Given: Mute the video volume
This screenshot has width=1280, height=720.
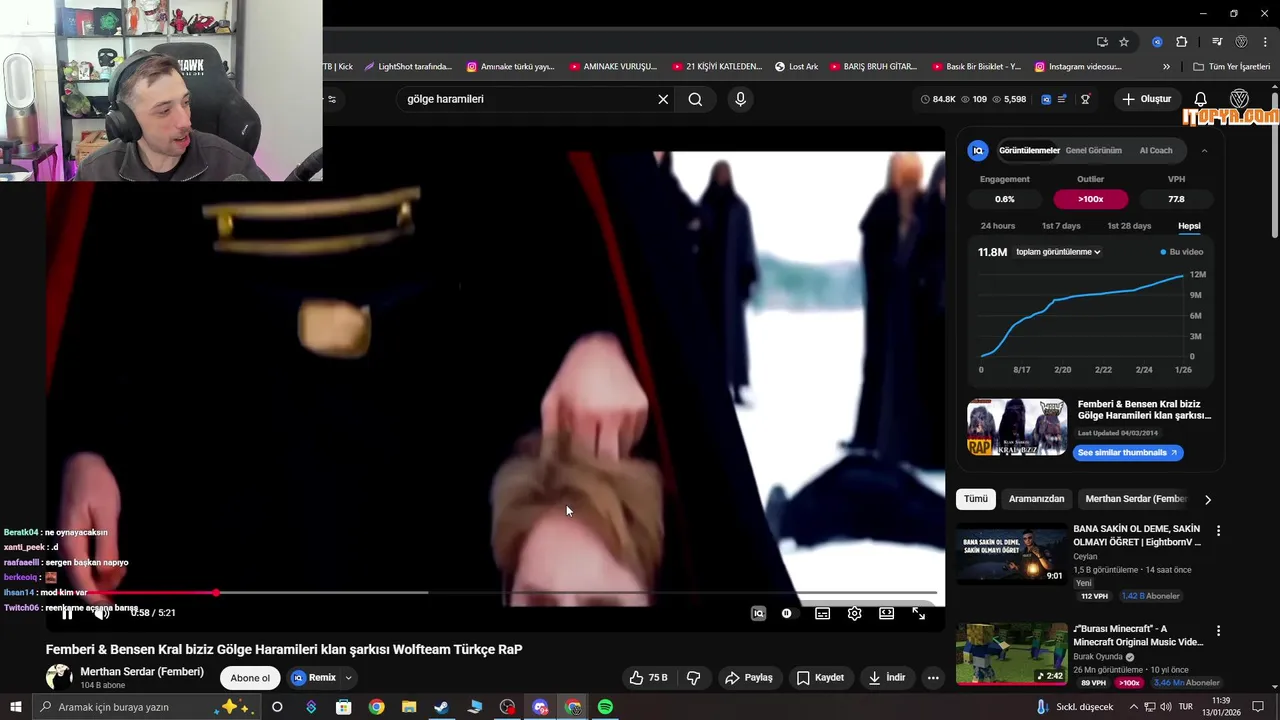Looking at the screenshot, I should click(101, 613).
